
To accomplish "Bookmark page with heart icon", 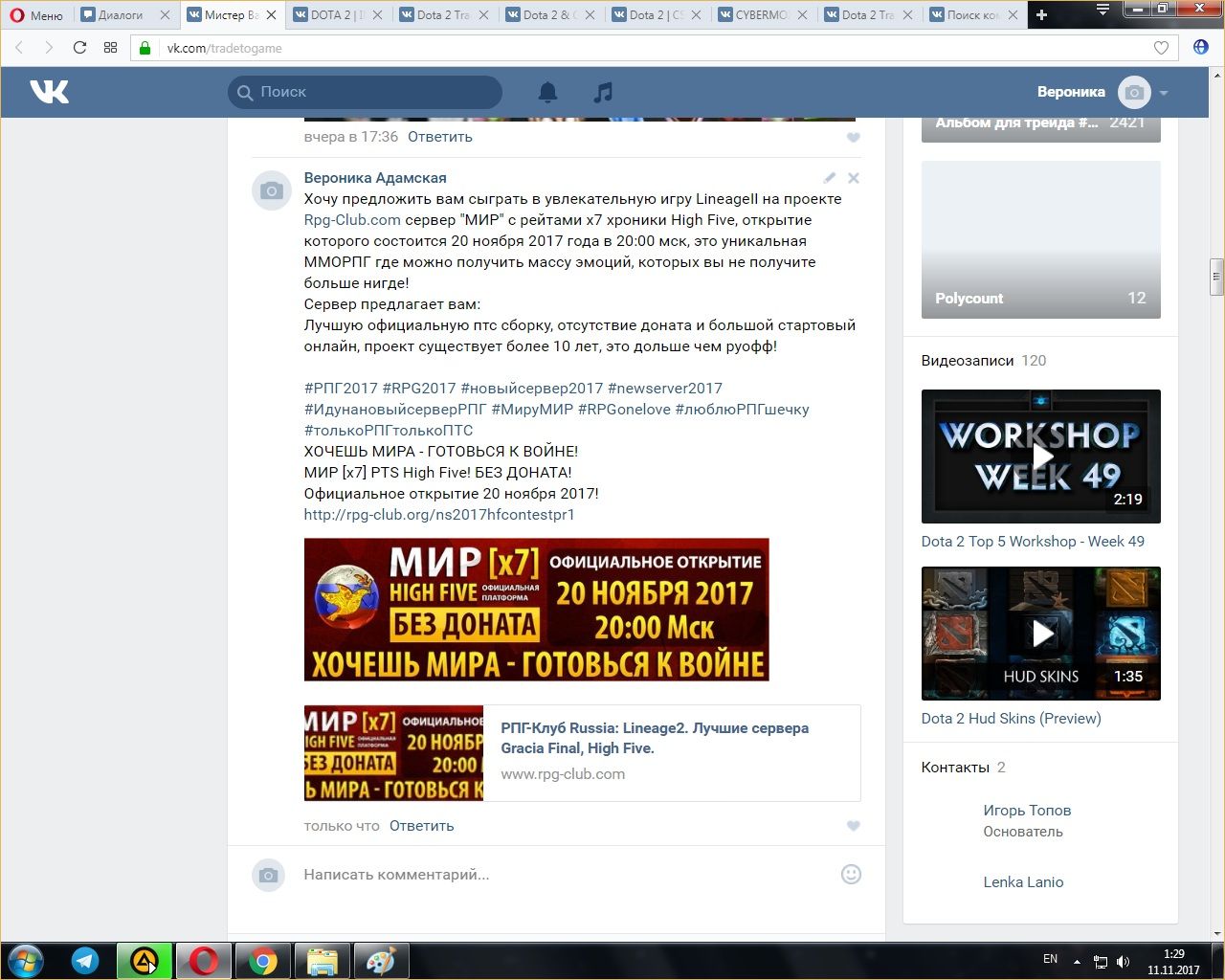I will coord(1161,48).
